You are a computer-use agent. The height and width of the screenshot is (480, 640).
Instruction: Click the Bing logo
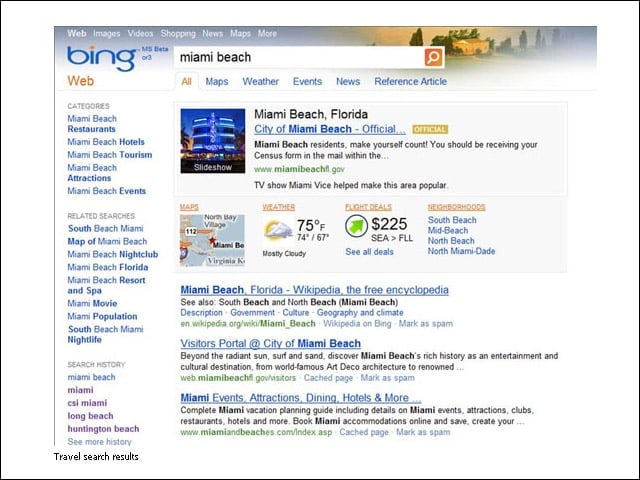(102, 58)
